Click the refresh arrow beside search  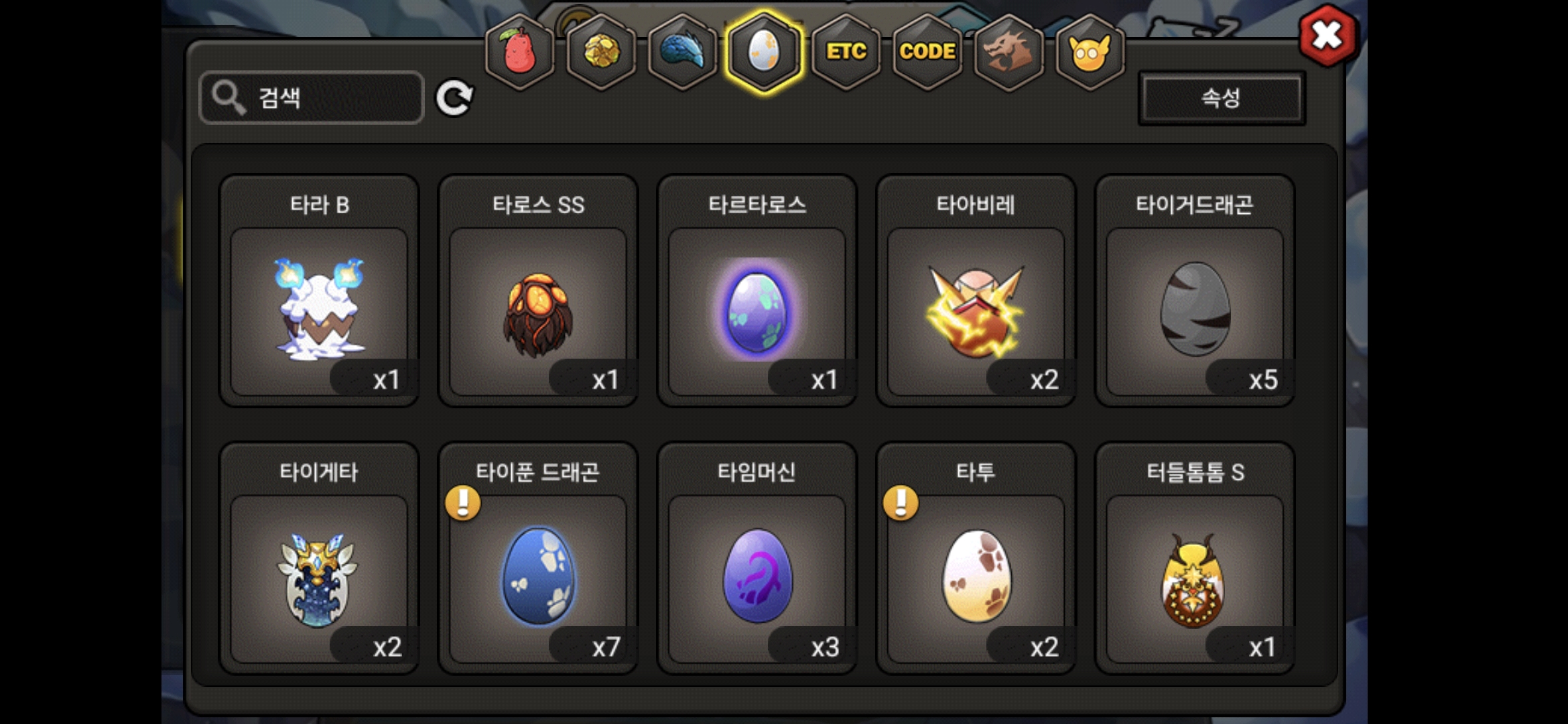[454, 99]
